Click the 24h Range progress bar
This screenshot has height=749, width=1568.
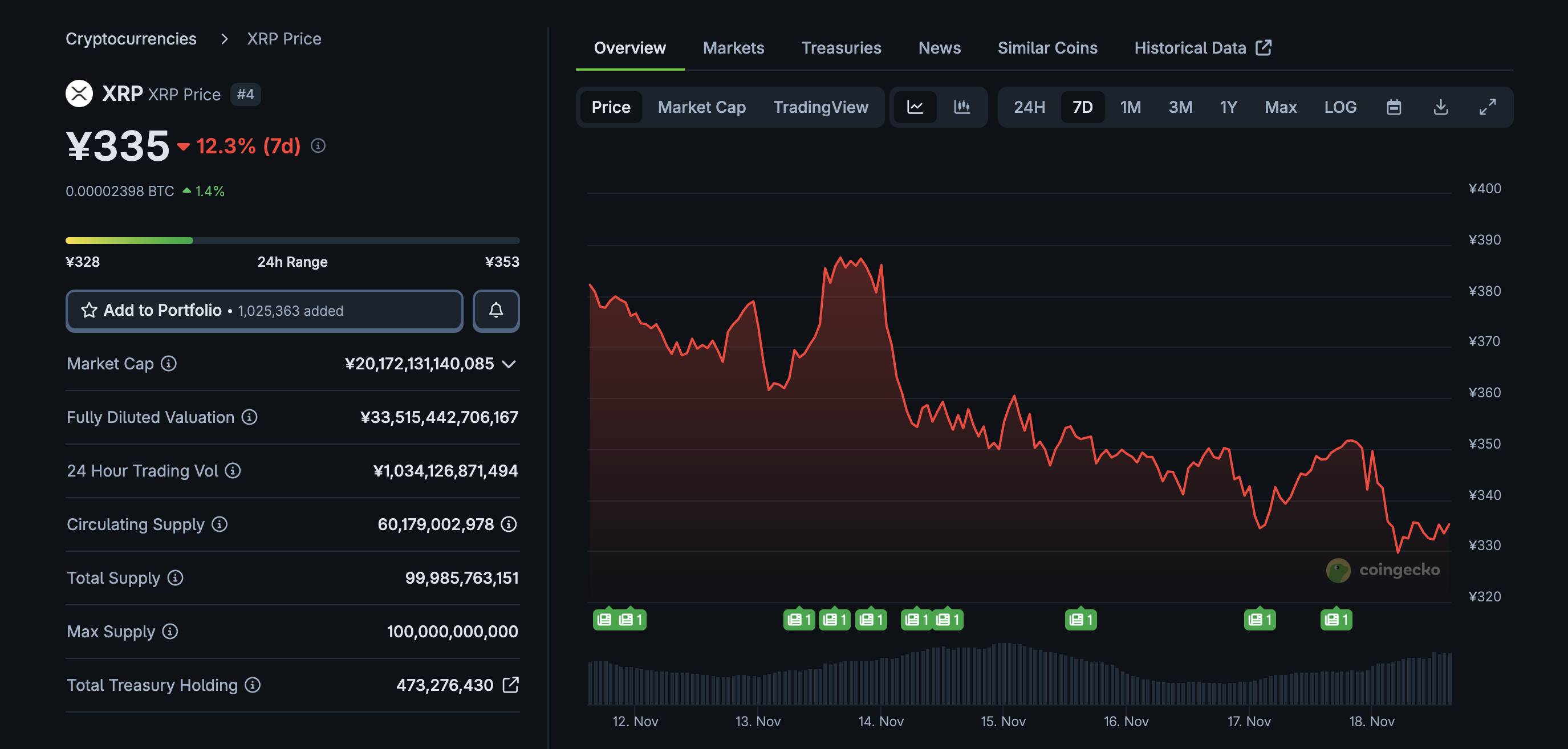pyautogui.click(x=292, y=241)
